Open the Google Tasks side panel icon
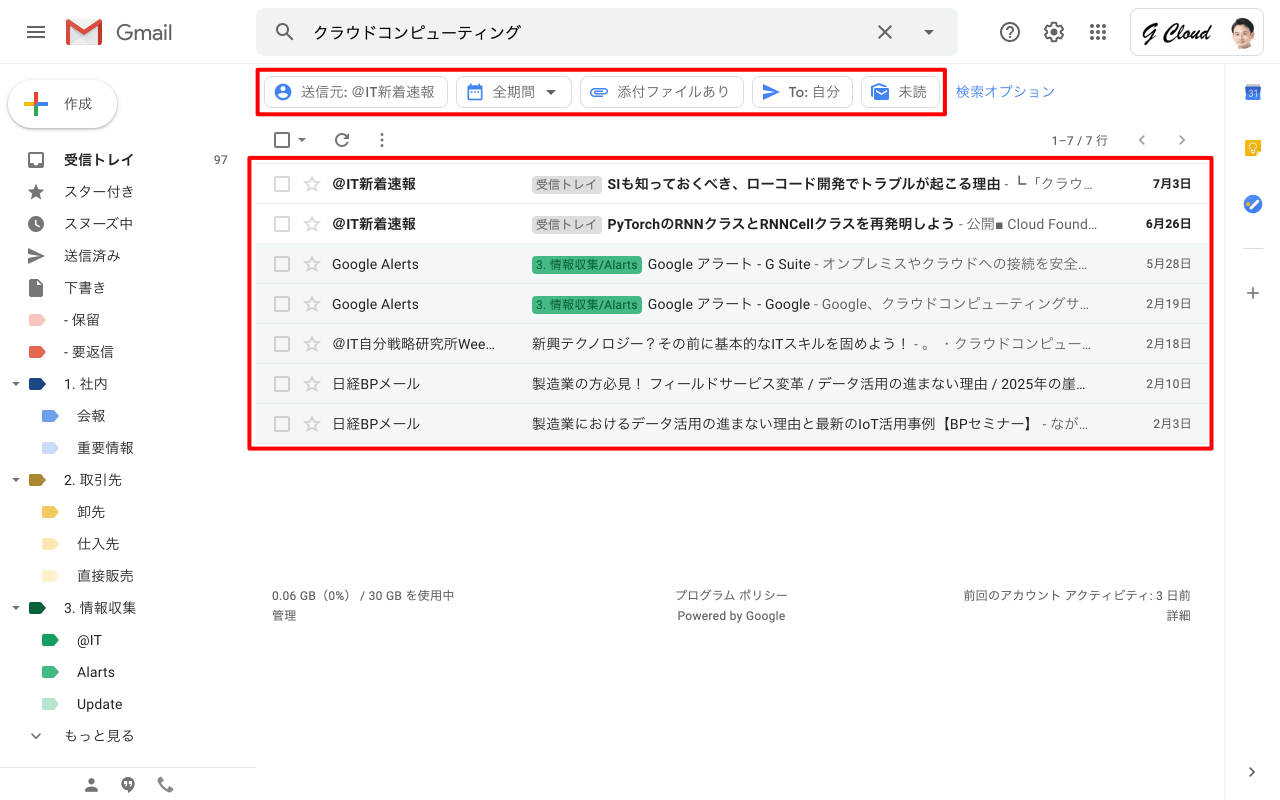 pyautogui.click(x=1252, y=204)
